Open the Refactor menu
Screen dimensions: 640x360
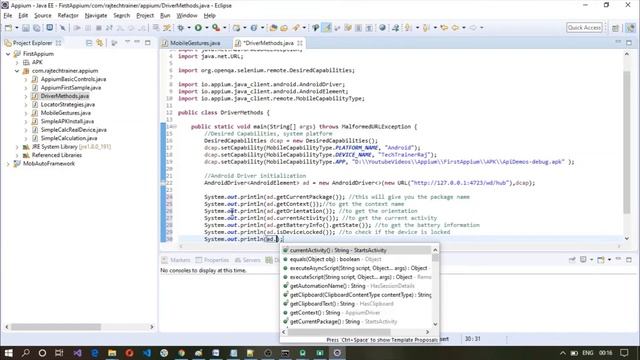click(x=68, y=16)
